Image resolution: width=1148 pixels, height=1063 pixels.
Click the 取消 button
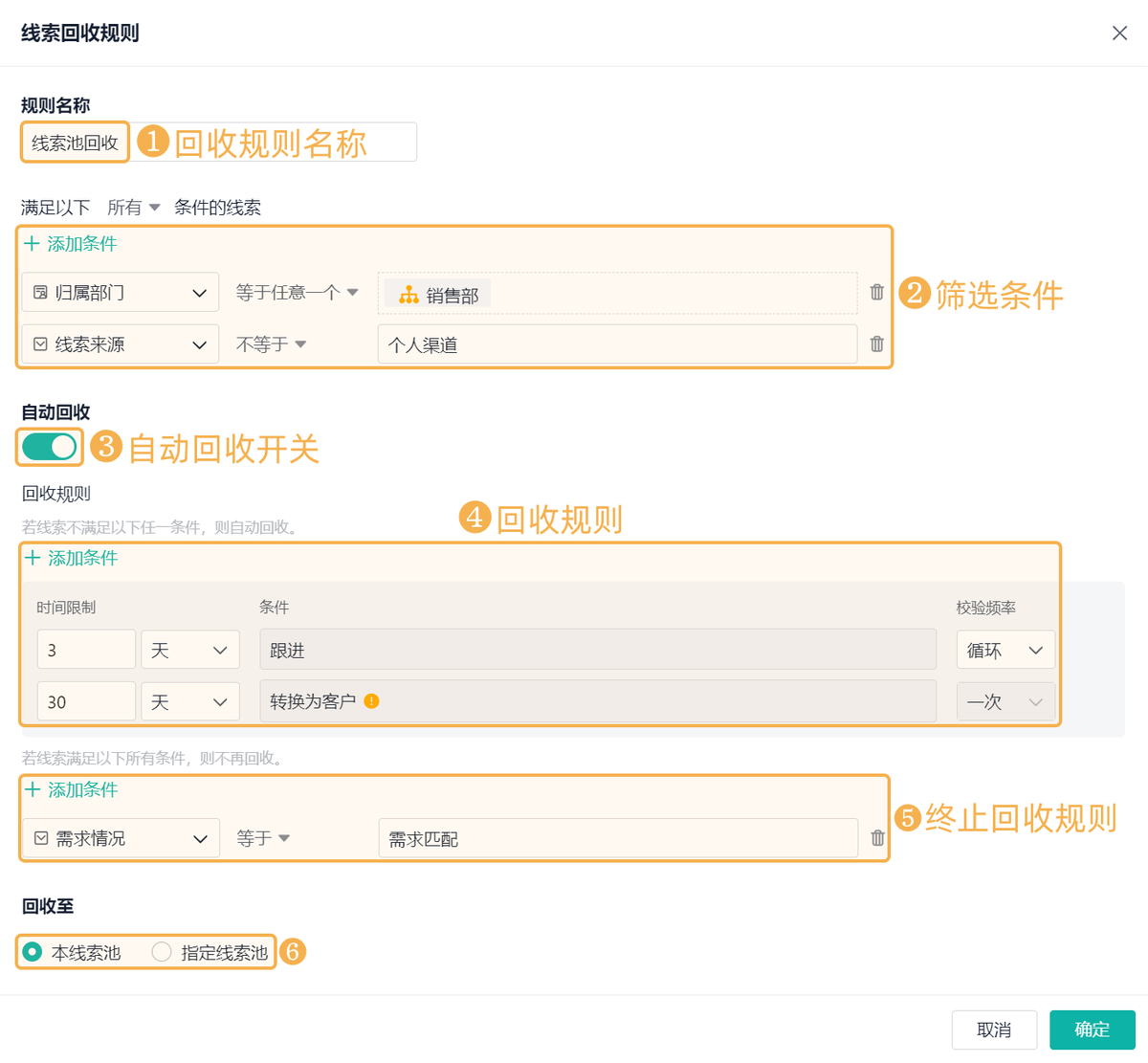pyautogui.click(x=994, y=1030)
